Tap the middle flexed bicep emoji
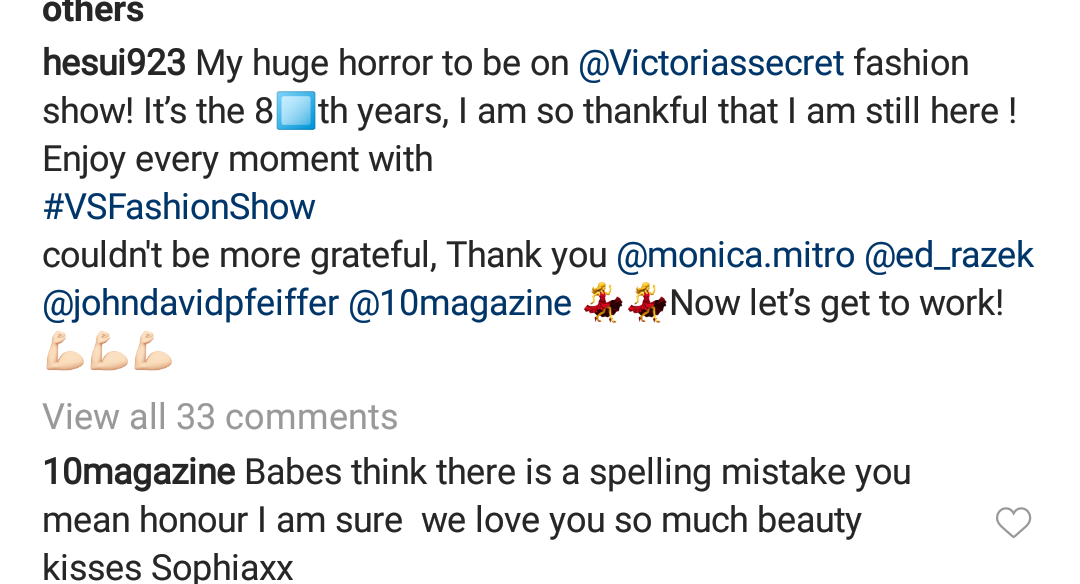 108,353
